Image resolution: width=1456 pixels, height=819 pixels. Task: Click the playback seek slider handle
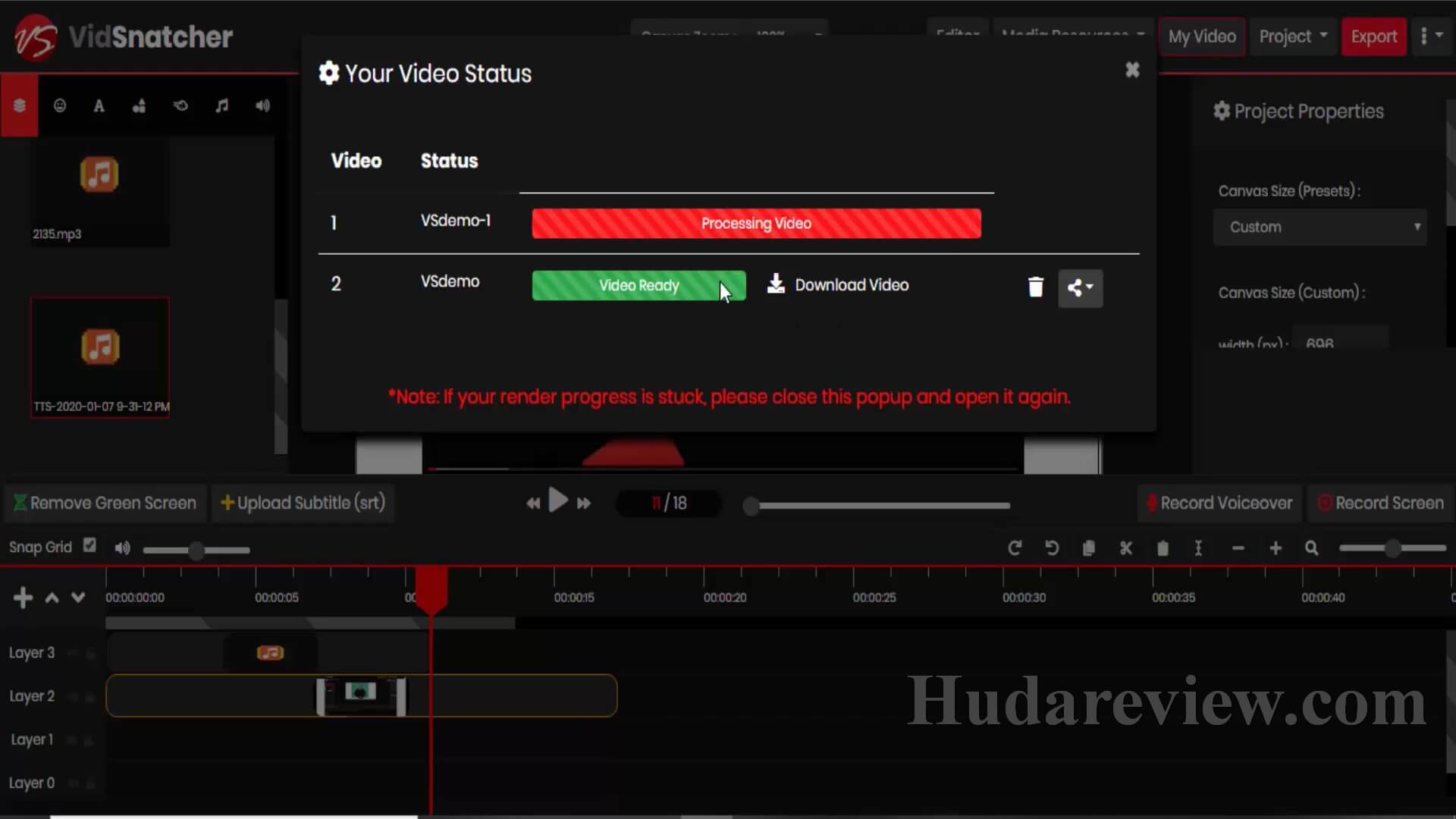point(751,506)
